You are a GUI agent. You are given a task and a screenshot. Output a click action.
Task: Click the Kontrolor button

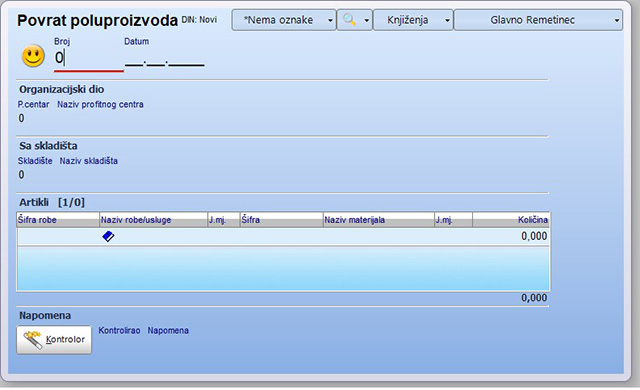(54, 339)
